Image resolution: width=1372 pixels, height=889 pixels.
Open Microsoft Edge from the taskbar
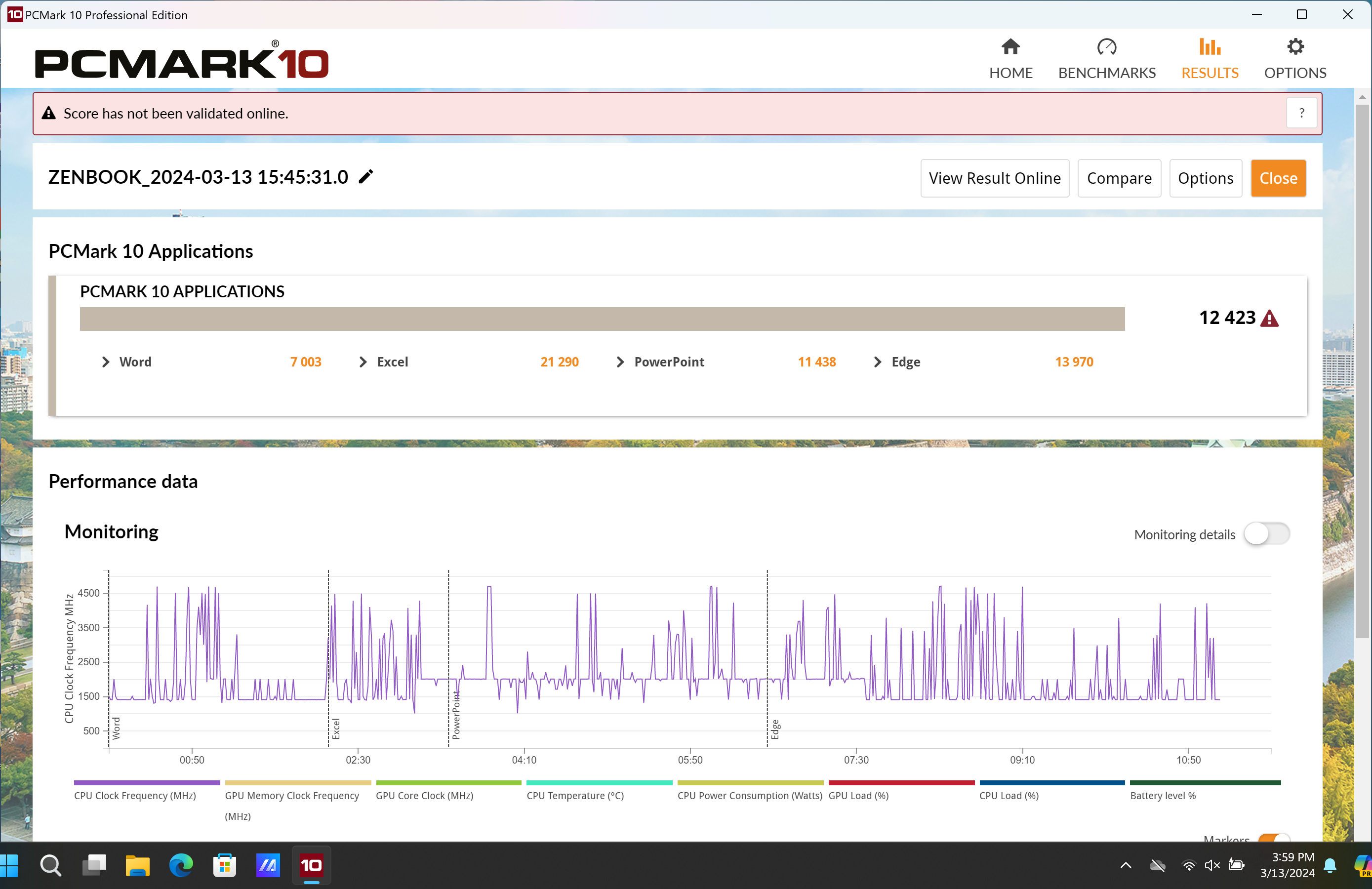pos(181,865)
